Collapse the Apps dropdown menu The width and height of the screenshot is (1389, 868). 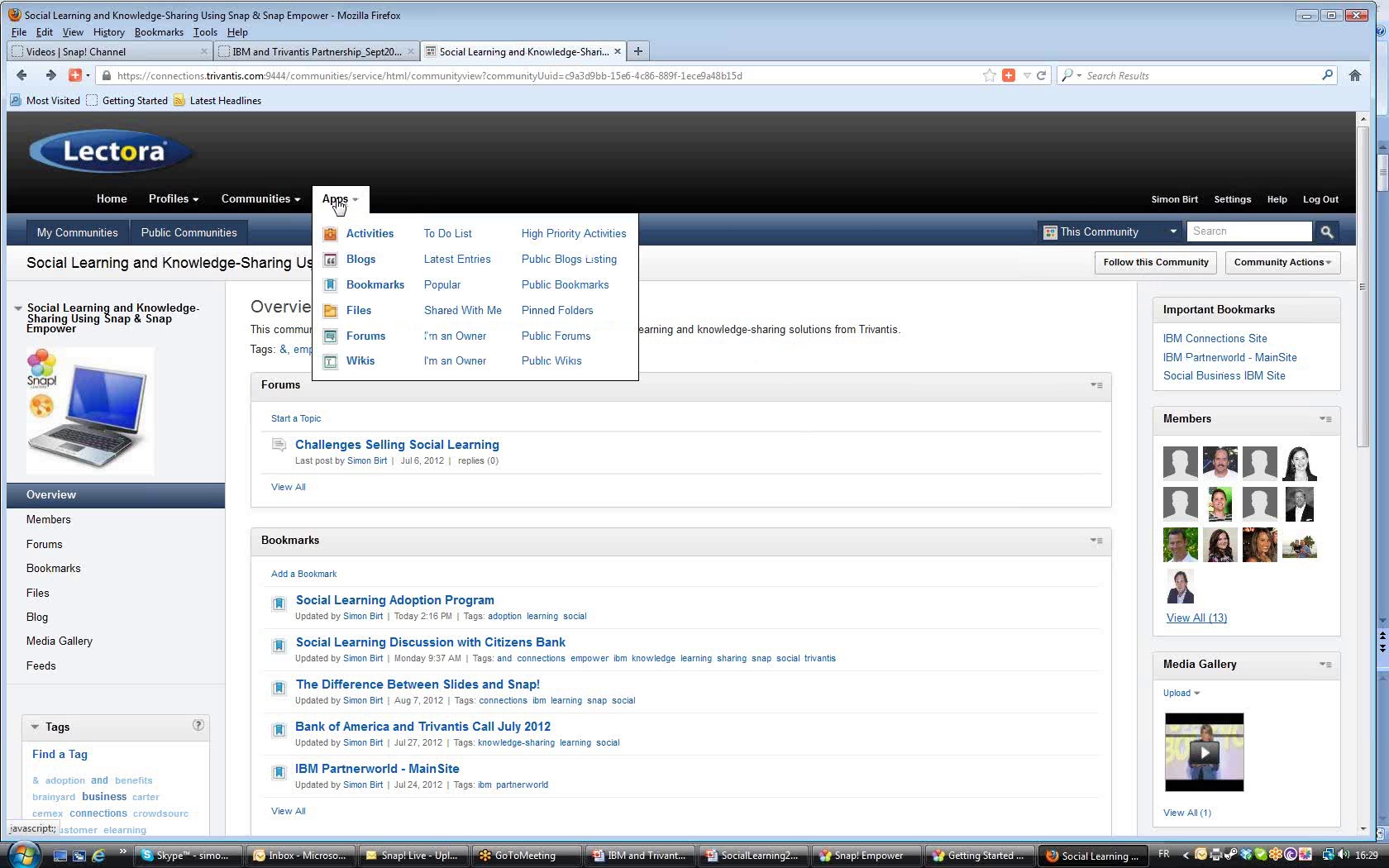pos(340,199)
